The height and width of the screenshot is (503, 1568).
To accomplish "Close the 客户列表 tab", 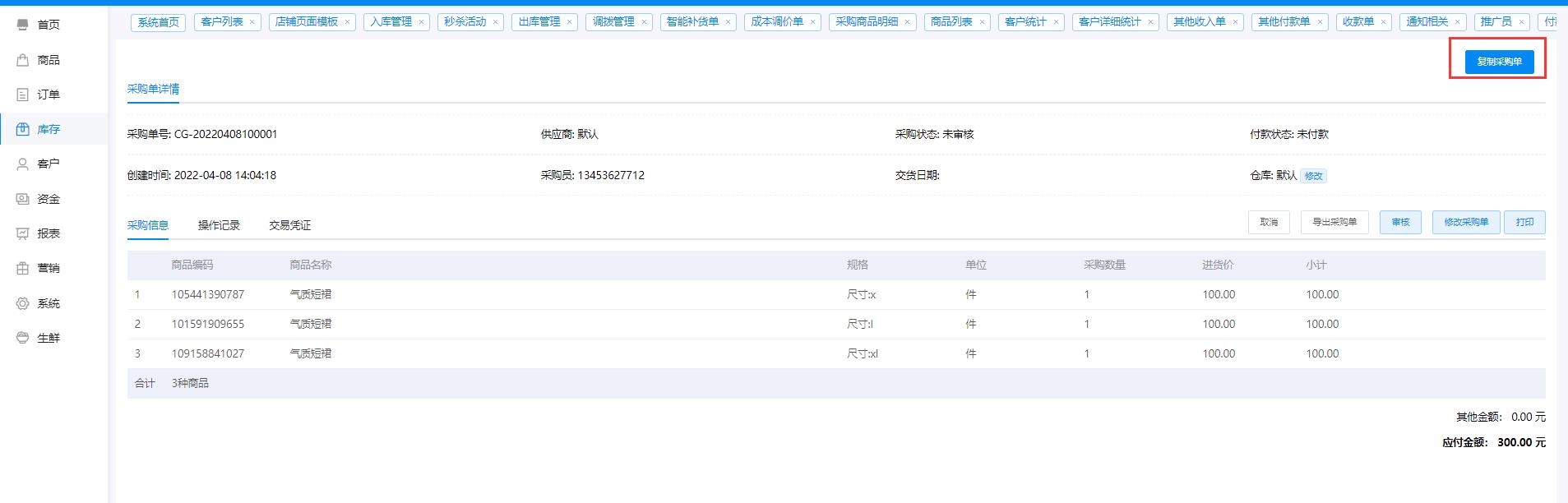I will click(252, 22).
